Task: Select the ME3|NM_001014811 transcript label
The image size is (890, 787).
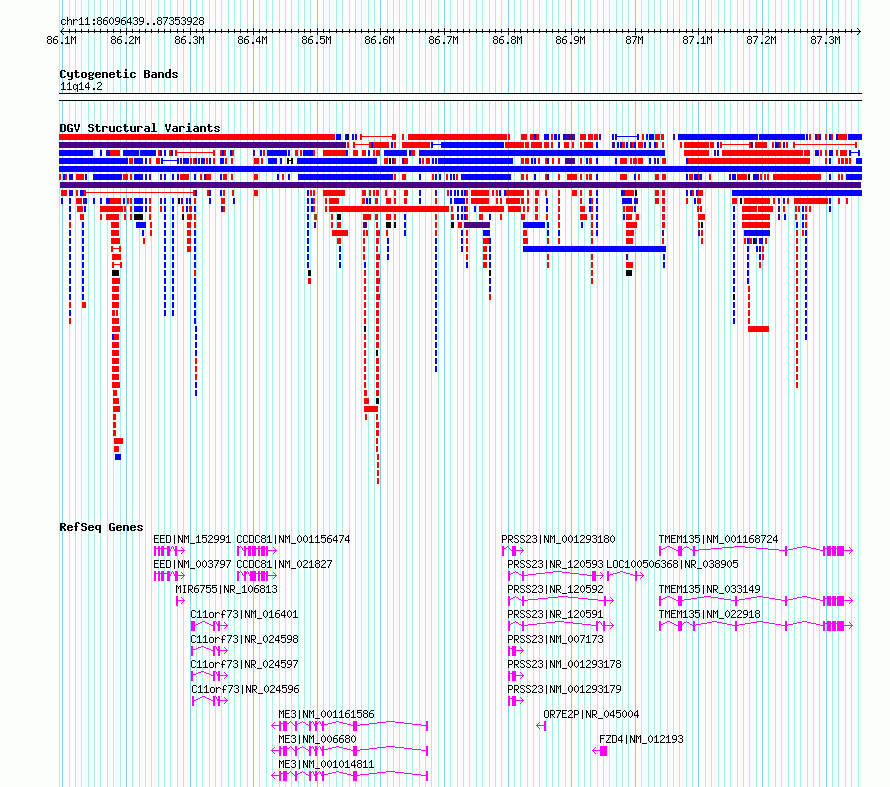Action: (326, 764)
